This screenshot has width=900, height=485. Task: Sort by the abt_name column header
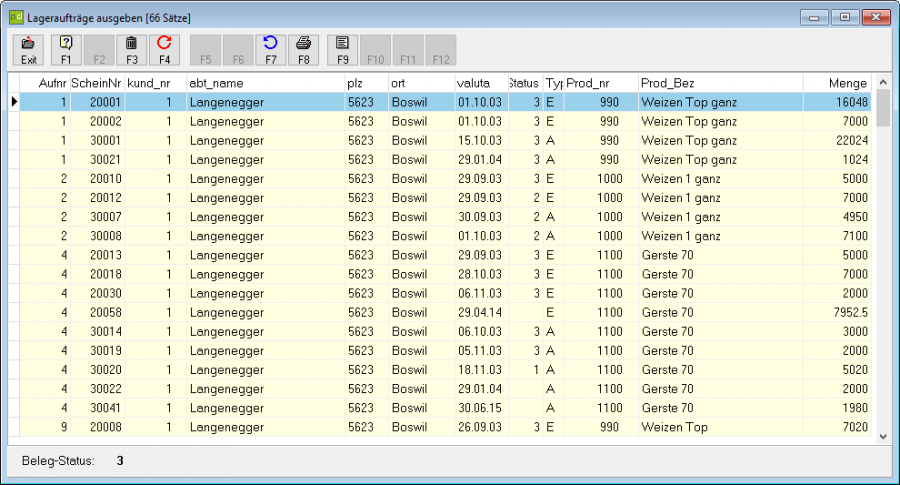266,83
